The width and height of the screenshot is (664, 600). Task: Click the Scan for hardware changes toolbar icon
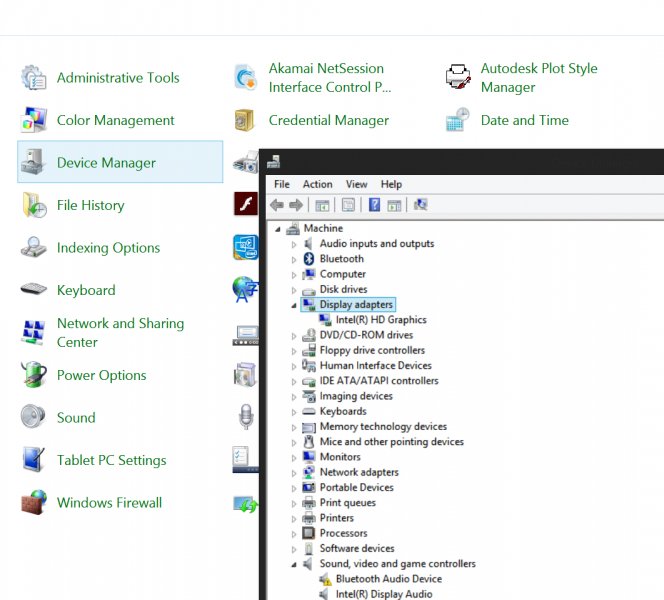pos(421,205)
